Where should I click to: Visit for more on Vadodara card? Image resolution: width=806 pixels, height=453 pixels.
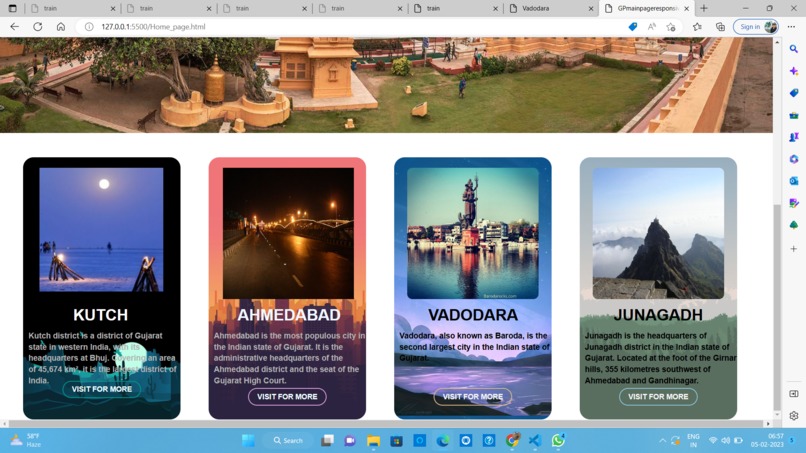click(473, 397)
